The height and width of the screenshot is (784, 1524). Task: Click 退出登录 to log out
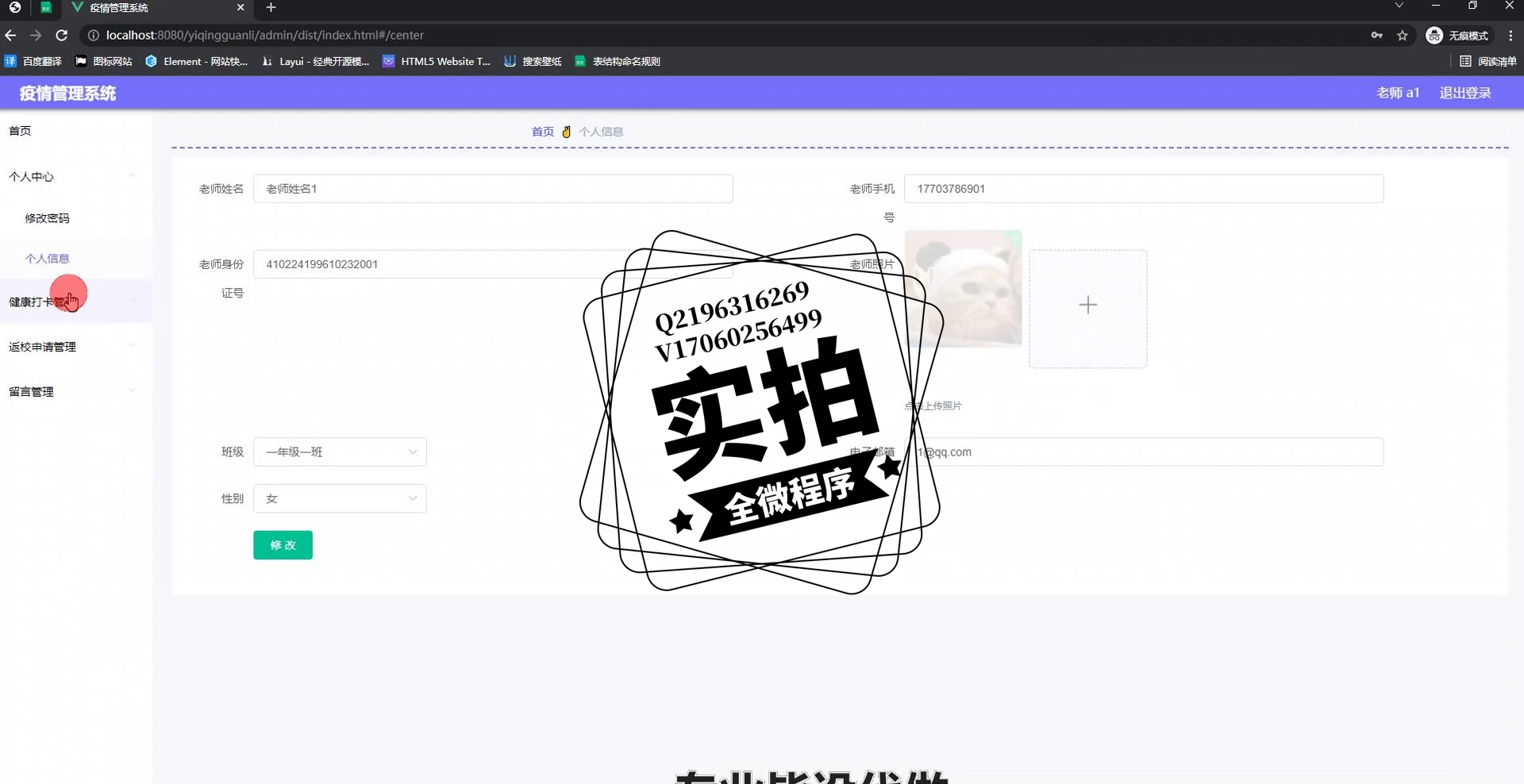point(1465,93)
